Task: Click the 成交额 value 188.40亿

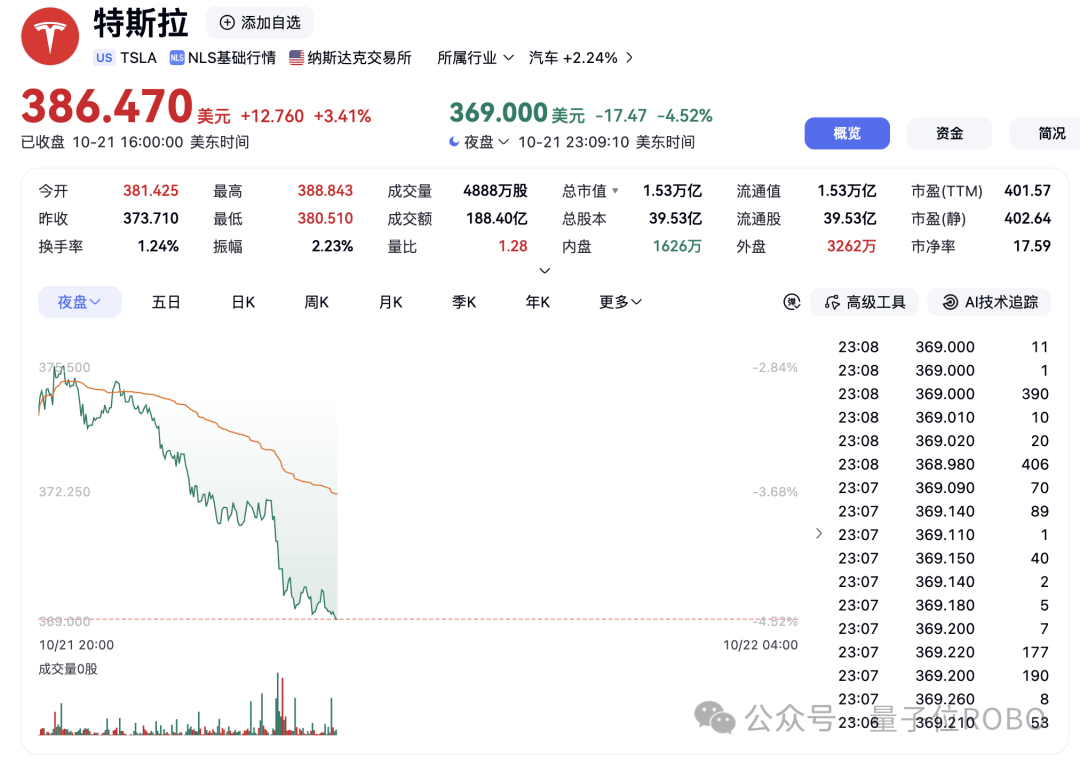Action: (x=497, y=218)
